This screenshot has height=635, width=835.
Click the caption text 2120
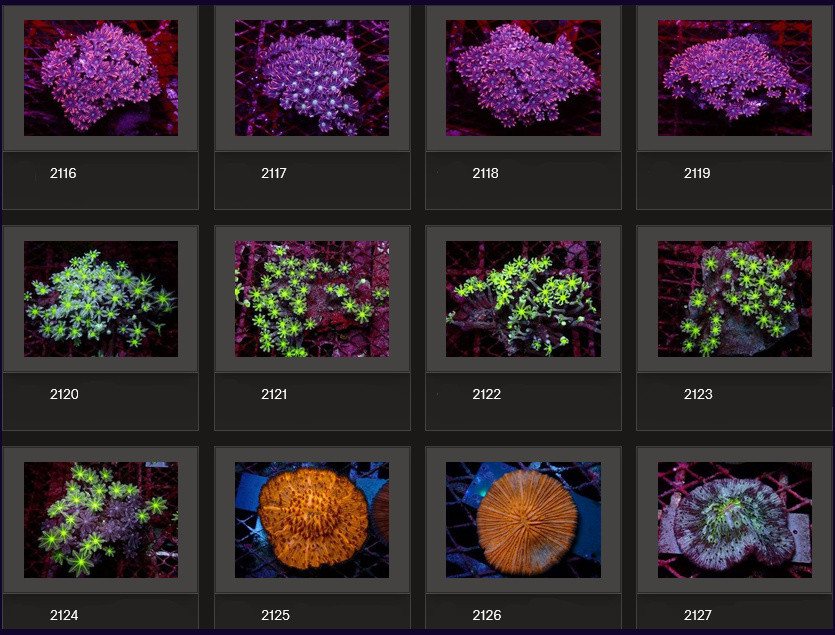pyautogui.click(x=64, y=394)
